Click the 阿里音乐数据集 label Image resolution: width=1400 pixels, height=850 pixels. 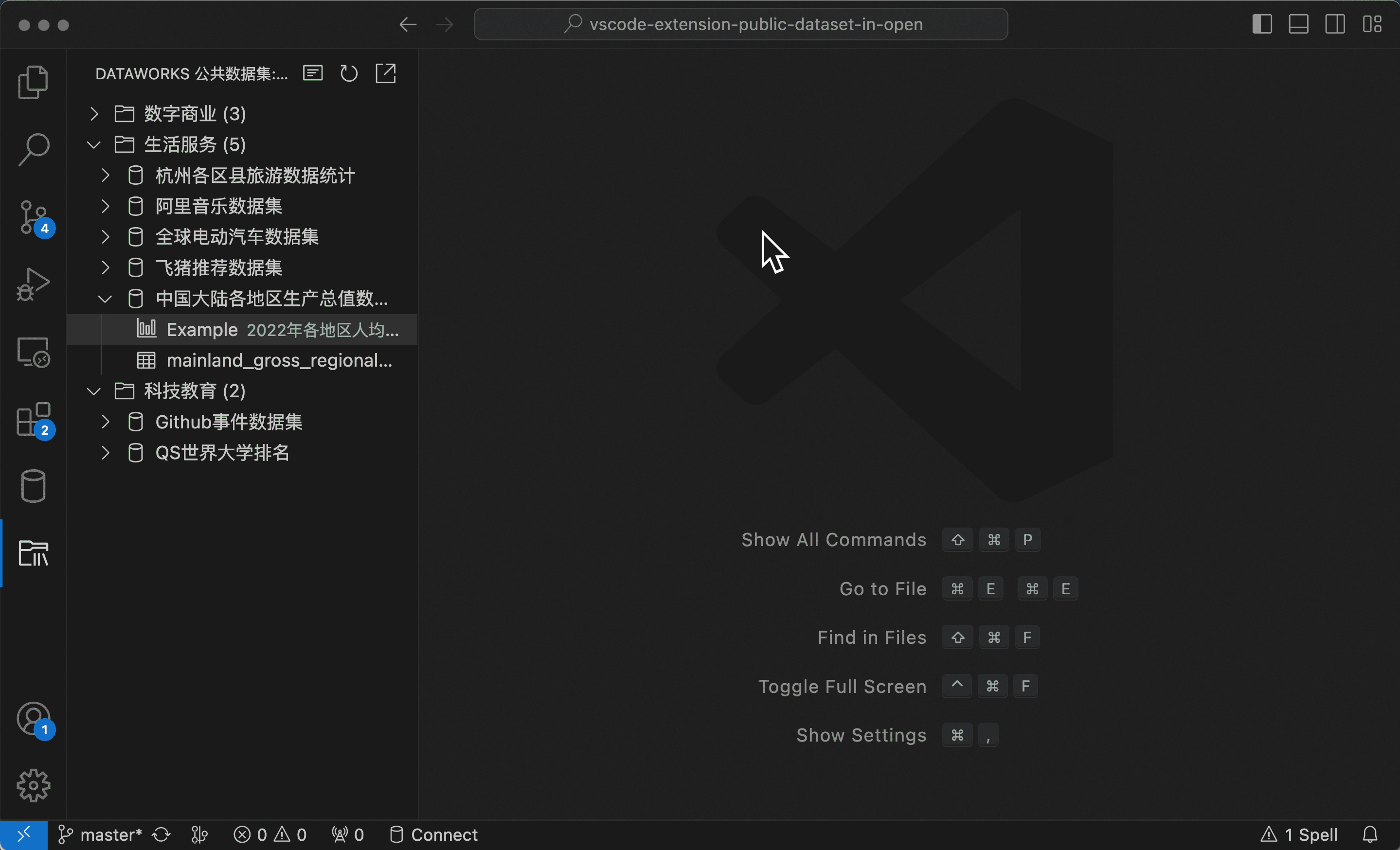click(219, 206)
